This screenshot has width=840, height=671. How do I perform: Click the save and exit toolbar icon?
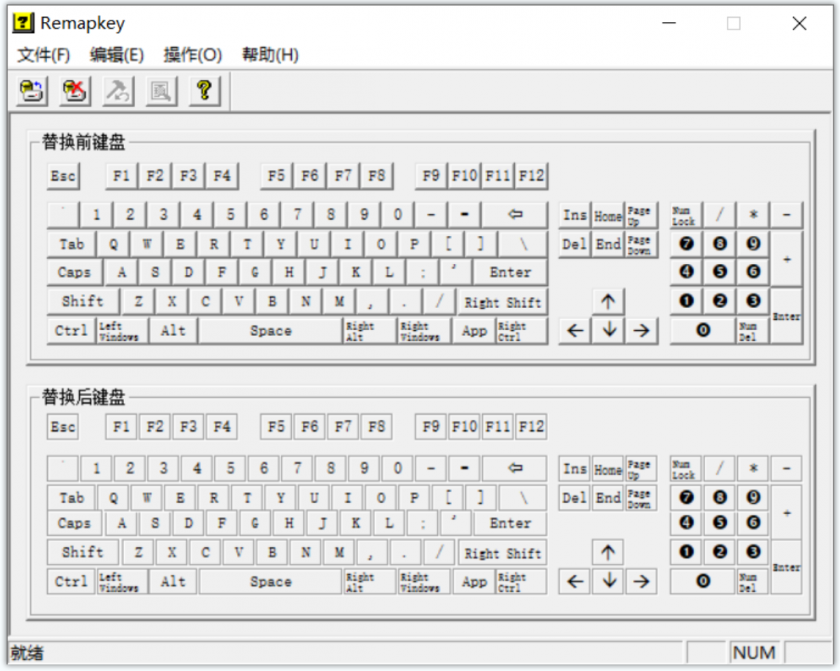click(x=33, y=91)
